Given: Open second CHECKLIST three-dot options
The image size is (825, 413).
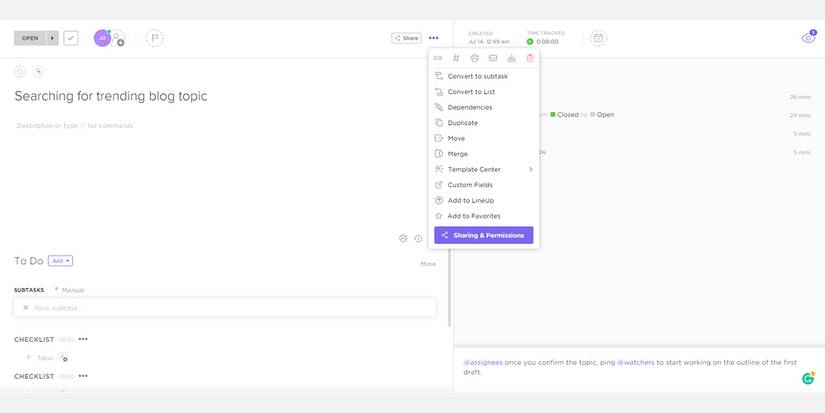Looking at the screenshot, I should 83,376.
